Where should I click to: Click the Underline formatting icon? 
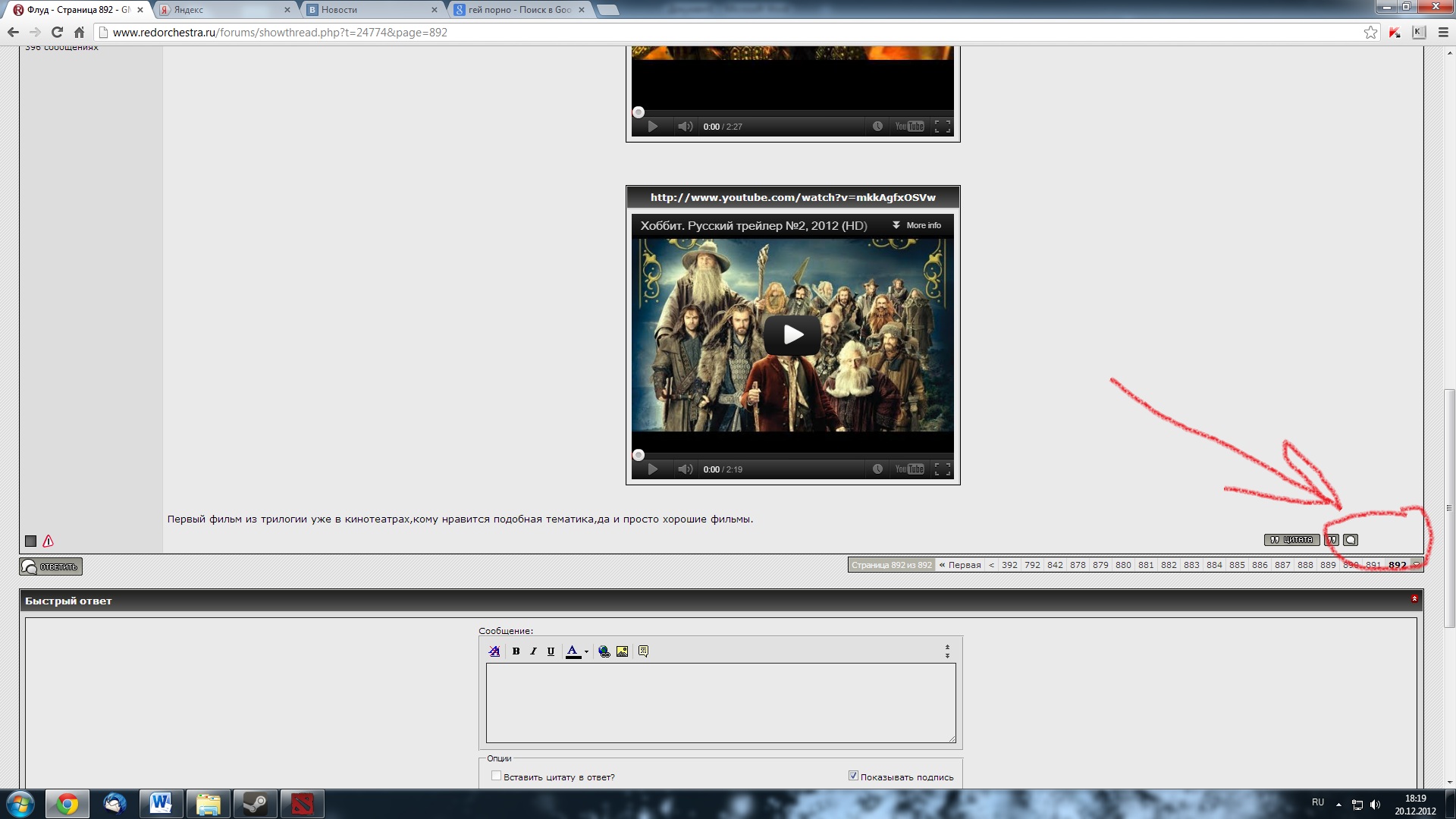tap(550, 651)
